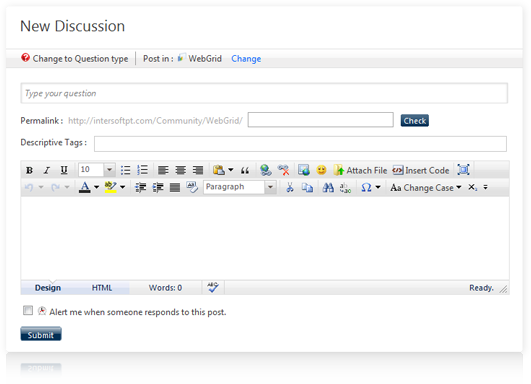Screen dimensions: 531x384
Task: Switch to the Design tab
Action: point(48,288)
